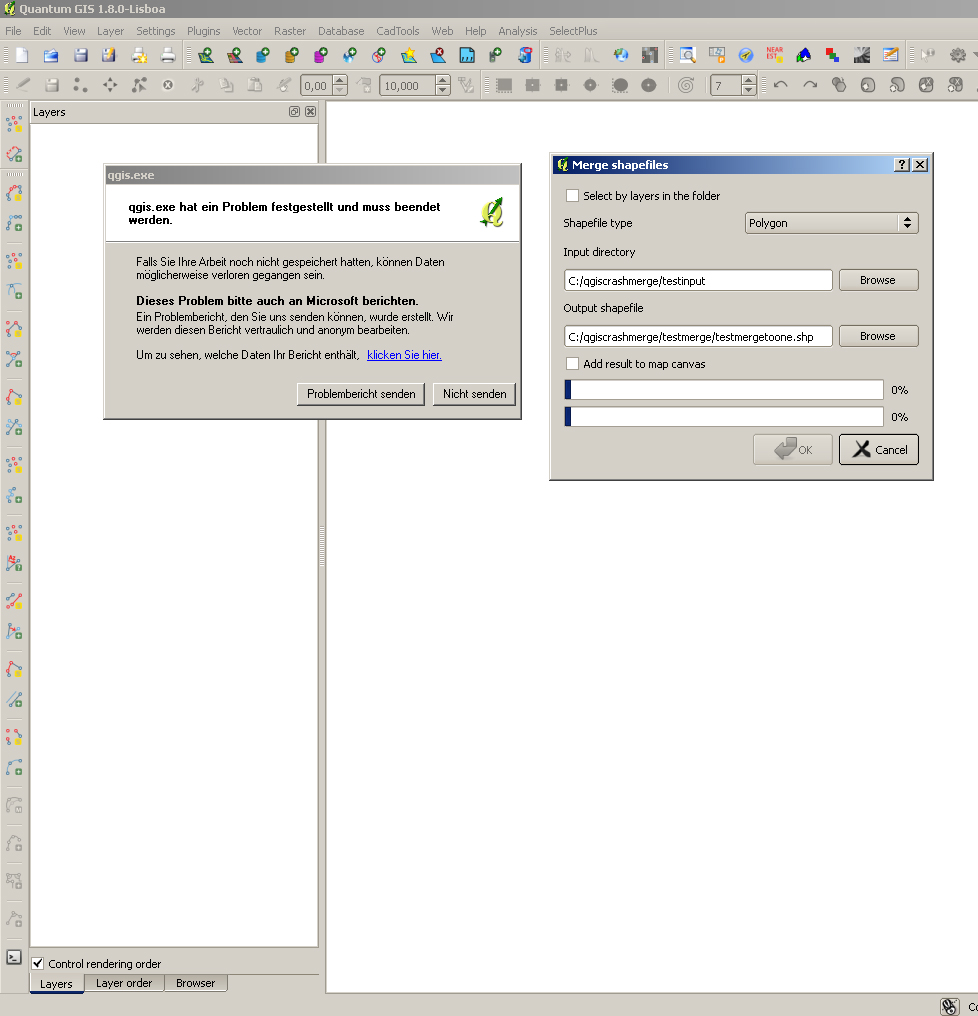978x1016 pixels.
Task: Open the Shapefile type Polygon dropdown
Action: 831,223
